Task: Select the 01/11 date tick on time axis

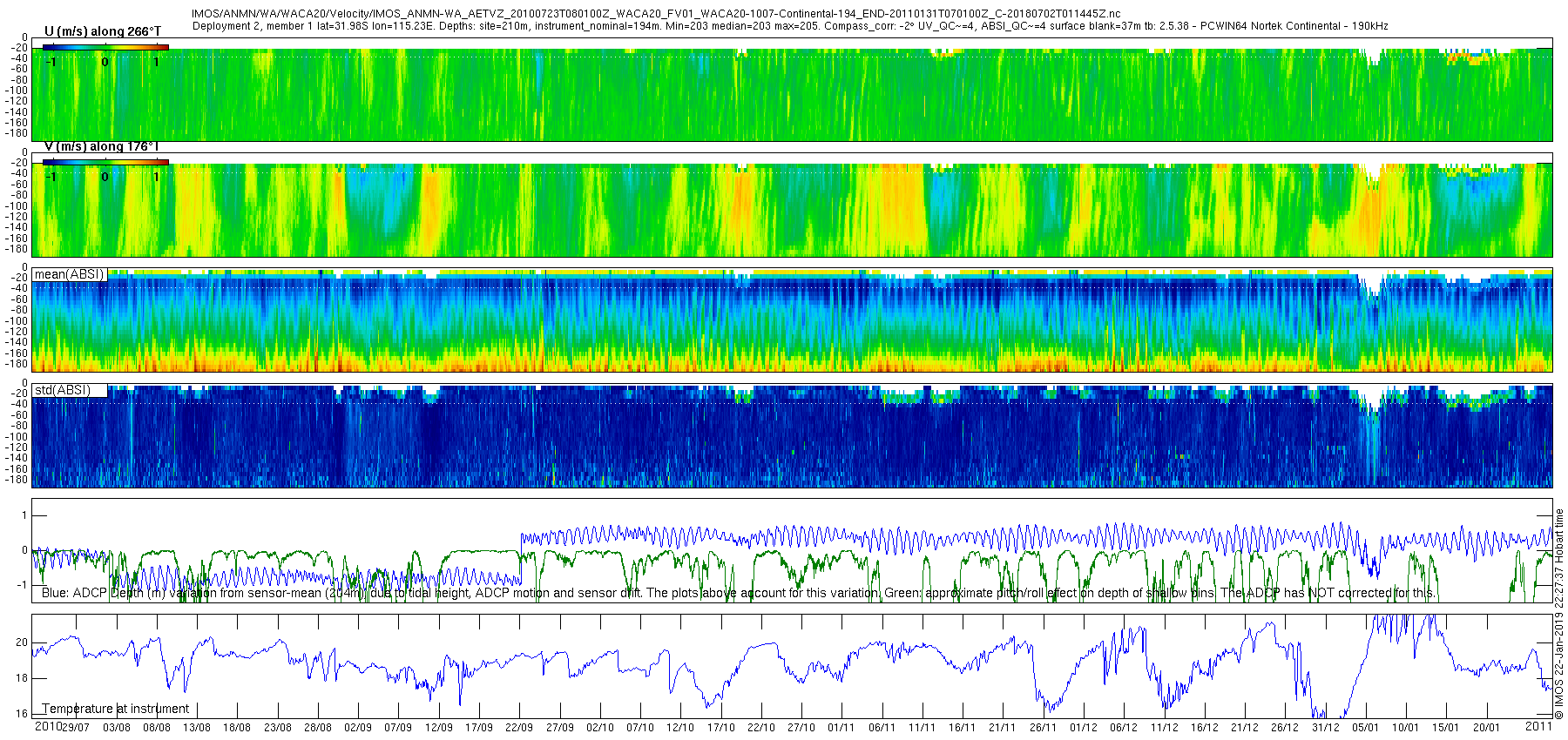Action: pos(841,727)
